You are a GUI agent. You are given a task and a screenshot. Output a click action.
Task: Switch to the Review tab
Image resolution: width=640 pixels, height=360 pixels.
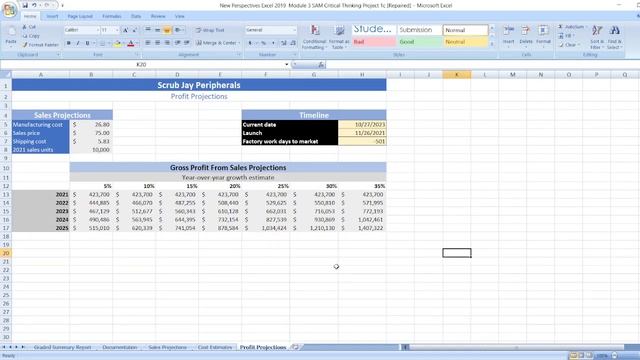pyautogui.click(x=158, y=16)
